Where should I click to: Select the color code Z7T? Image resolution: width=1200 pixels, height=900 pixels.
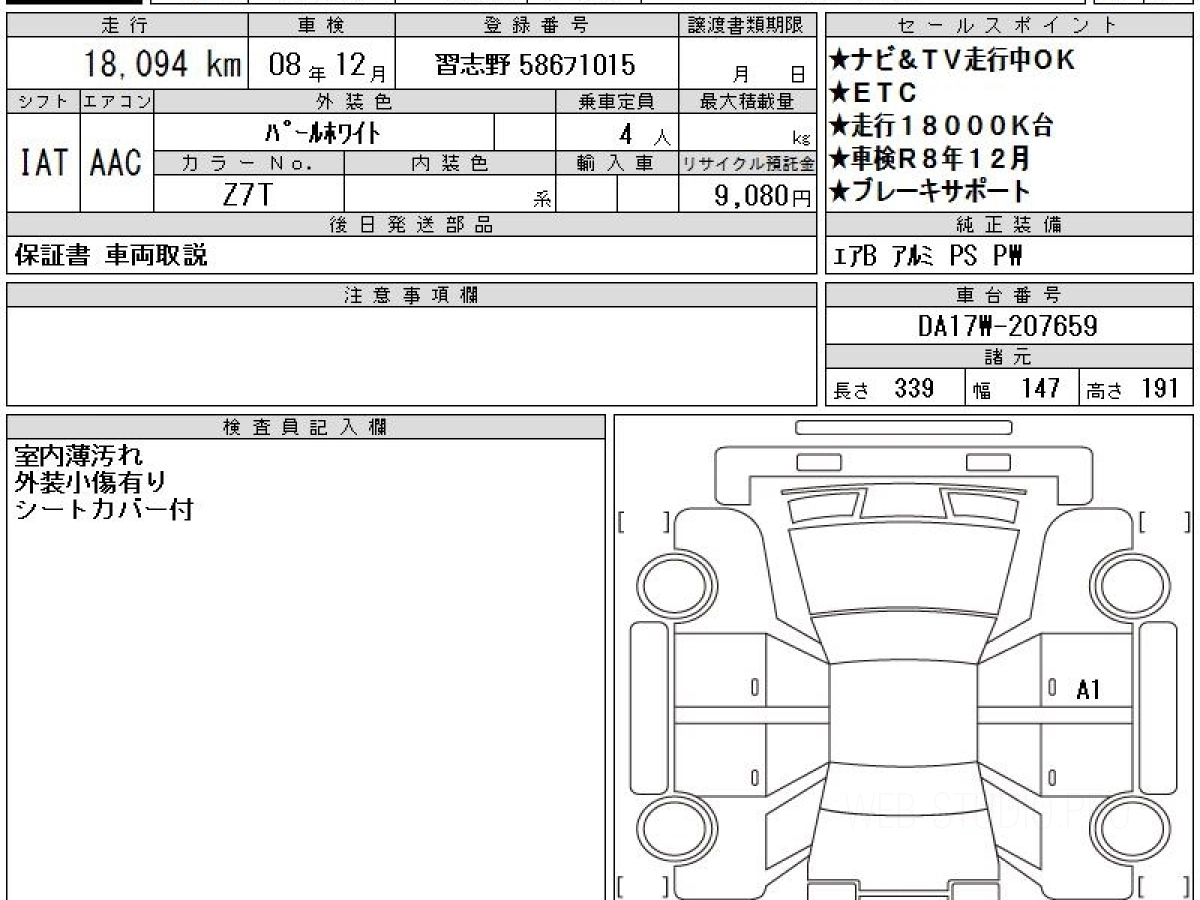(x=248, y=195)
